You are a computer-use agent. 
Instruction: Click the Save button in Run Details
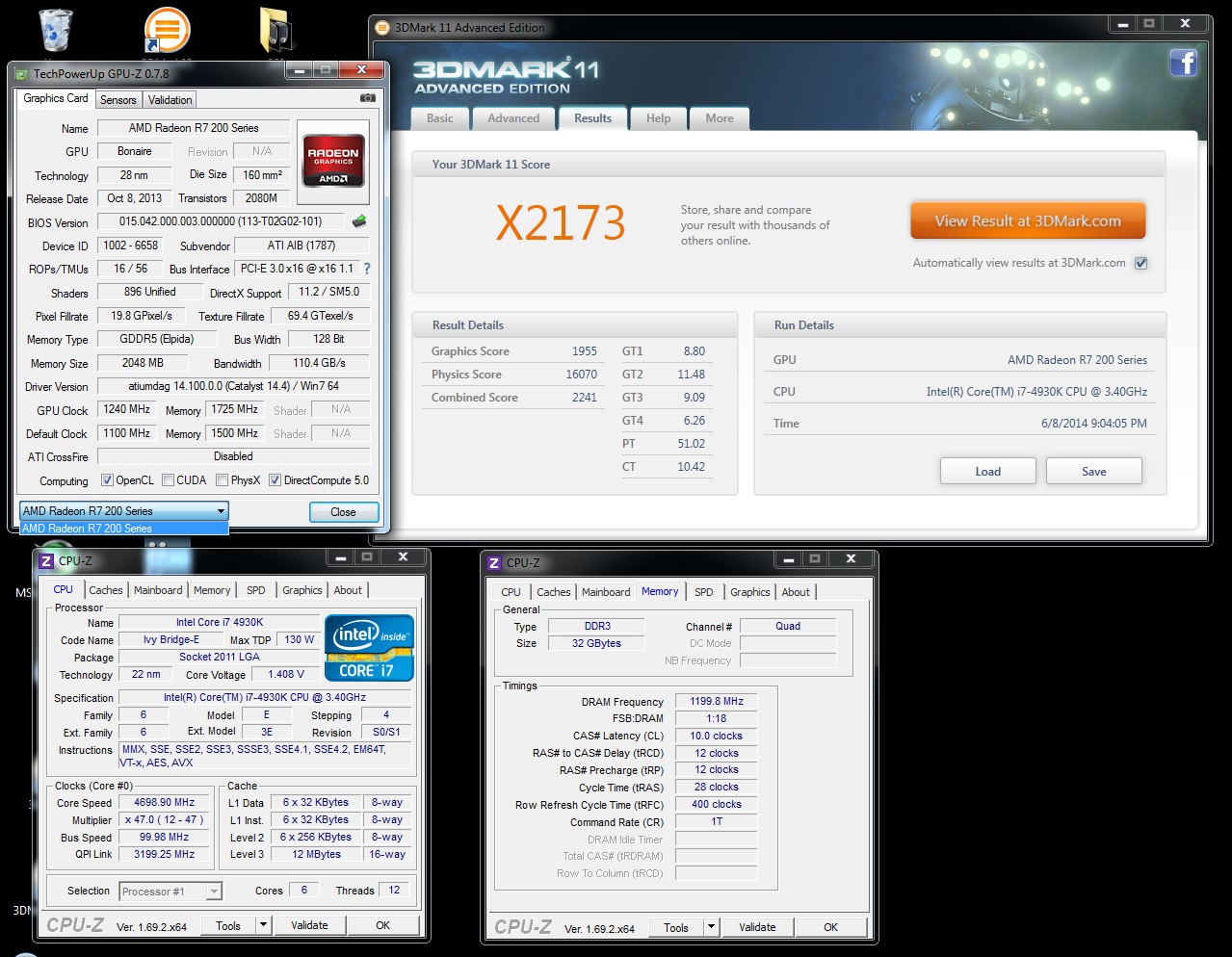point(1094,471)
